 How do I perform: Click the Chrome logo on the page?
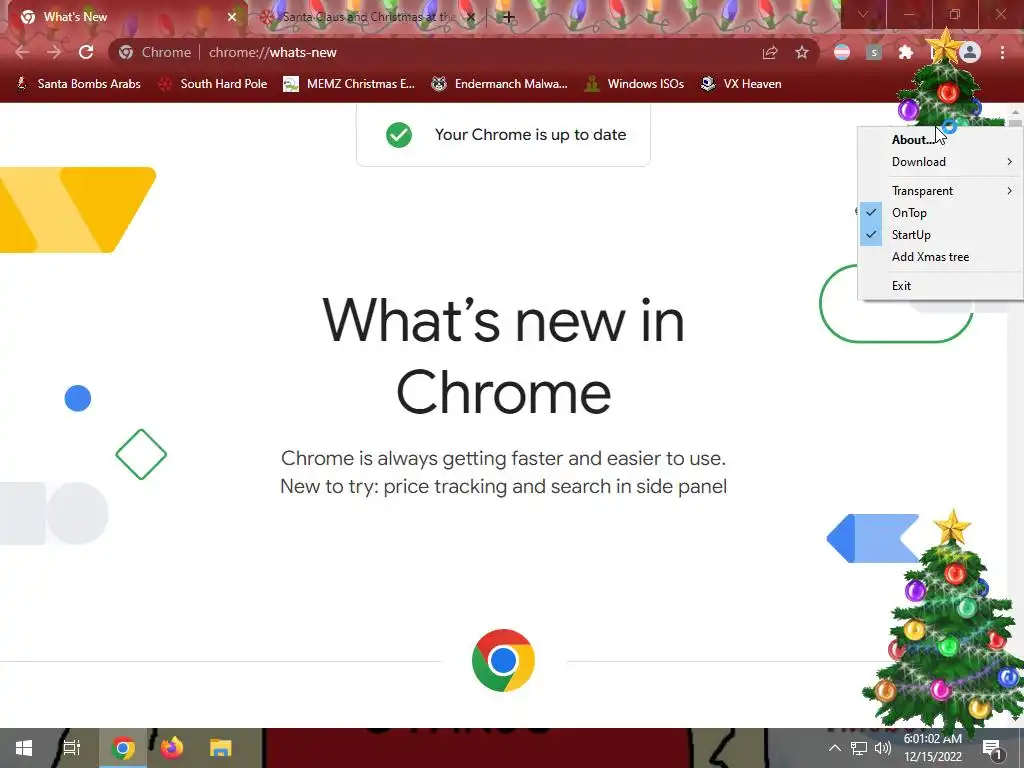(503, 660)
